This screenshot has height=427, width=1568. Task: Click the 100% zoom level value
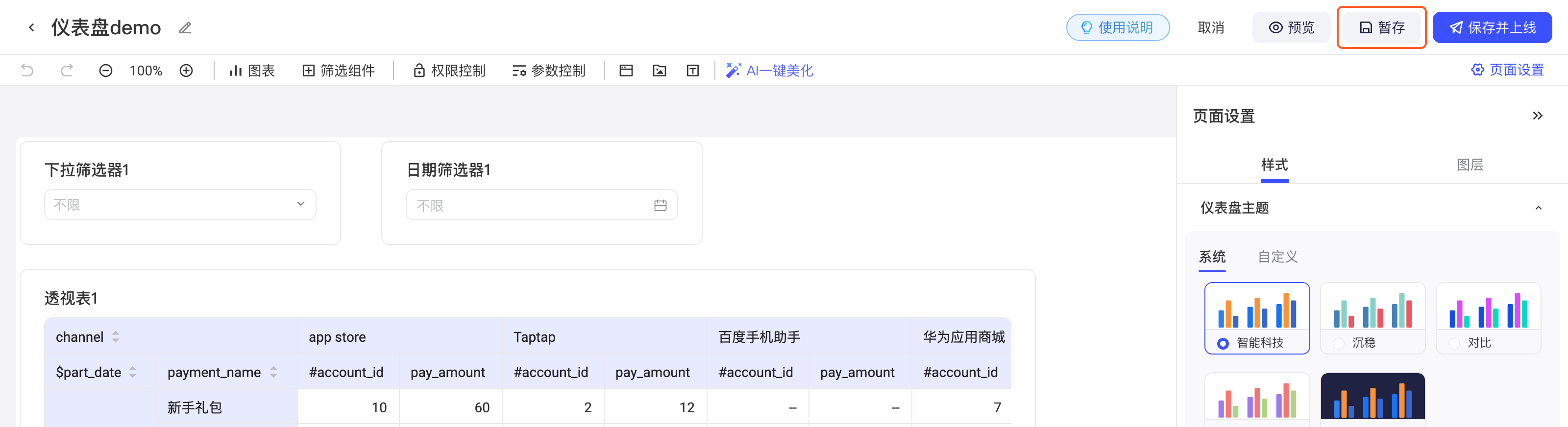coord(146,71)
